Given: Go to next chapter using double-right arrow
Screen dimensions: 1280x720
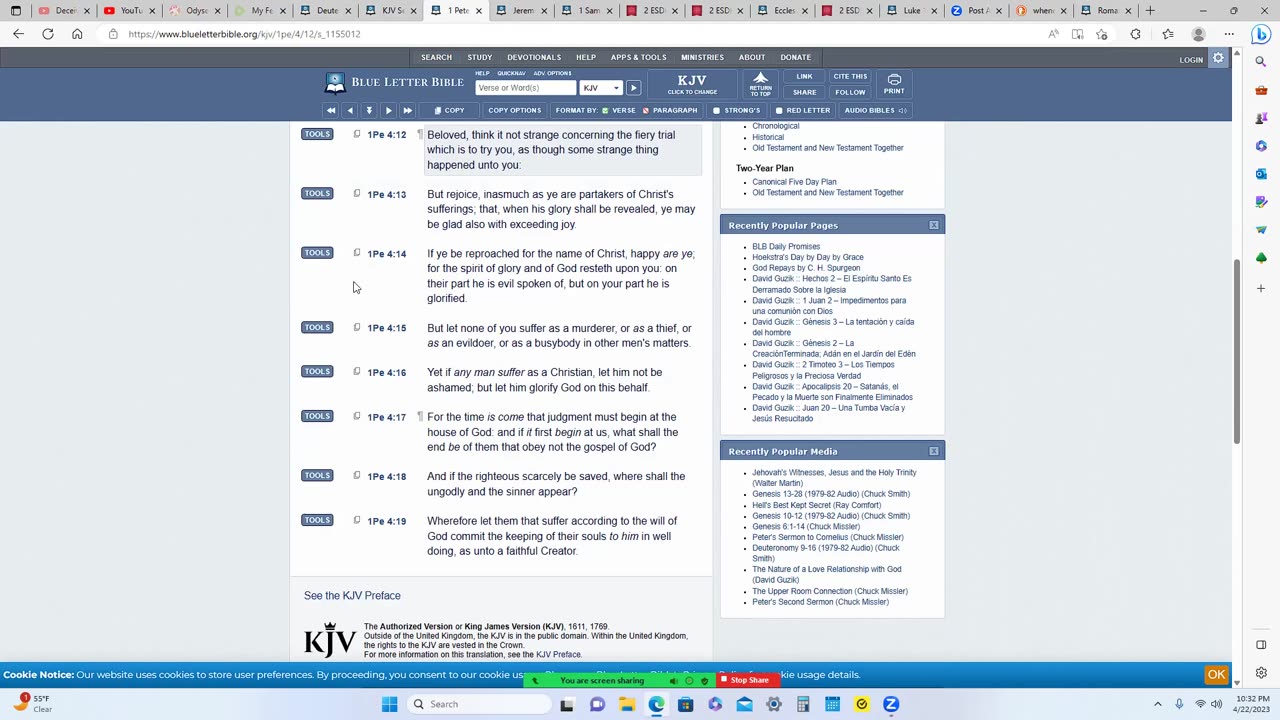Looking at the screenshot, I should pos(407,110).
